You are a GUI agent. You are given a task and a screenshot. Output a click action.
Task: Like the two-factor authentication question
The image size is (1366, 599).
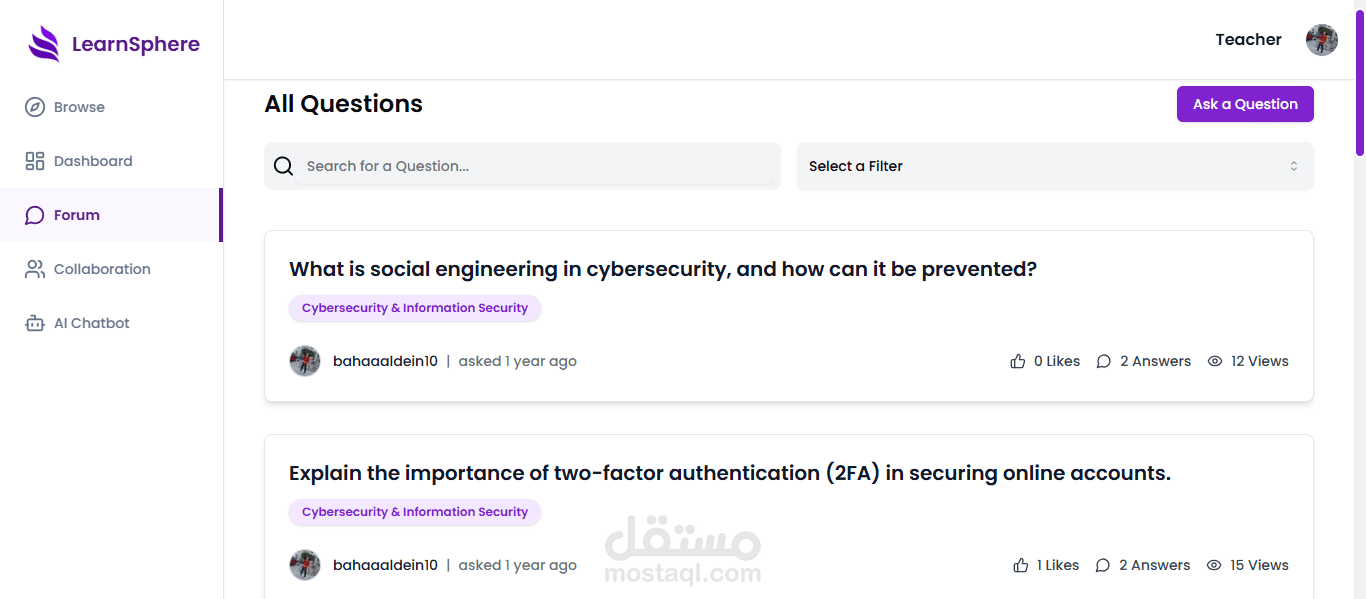point(1021,565)
